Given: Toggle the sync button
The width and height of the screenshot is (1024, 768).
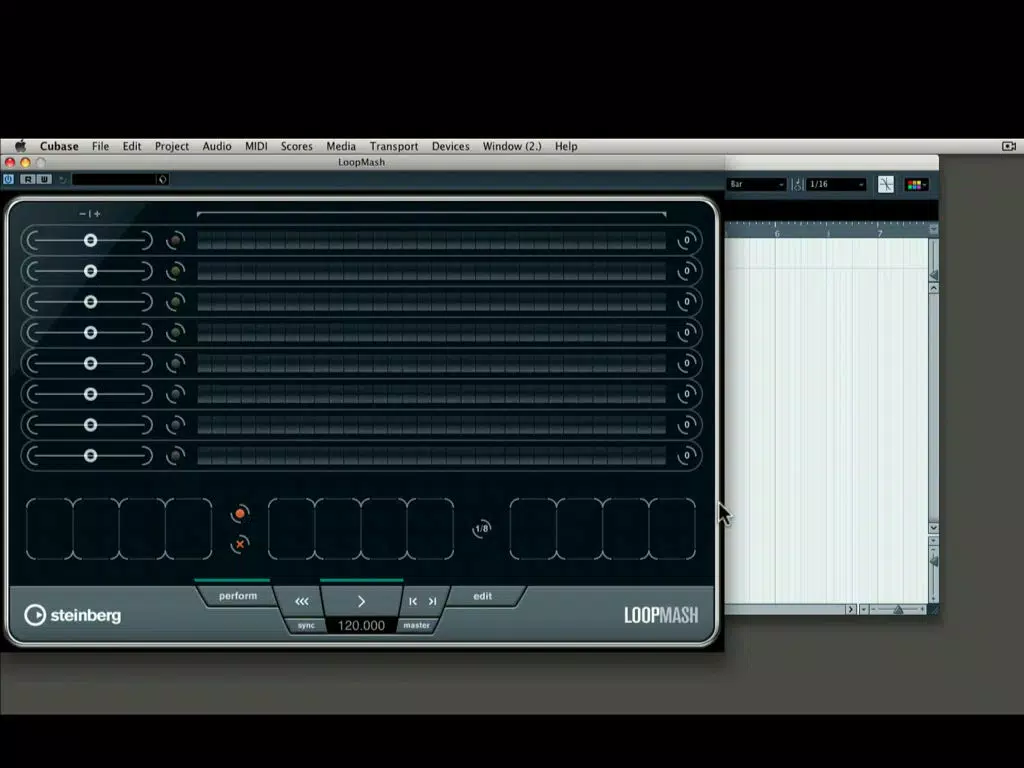Looking at the screenshot, I should [306, 626].
